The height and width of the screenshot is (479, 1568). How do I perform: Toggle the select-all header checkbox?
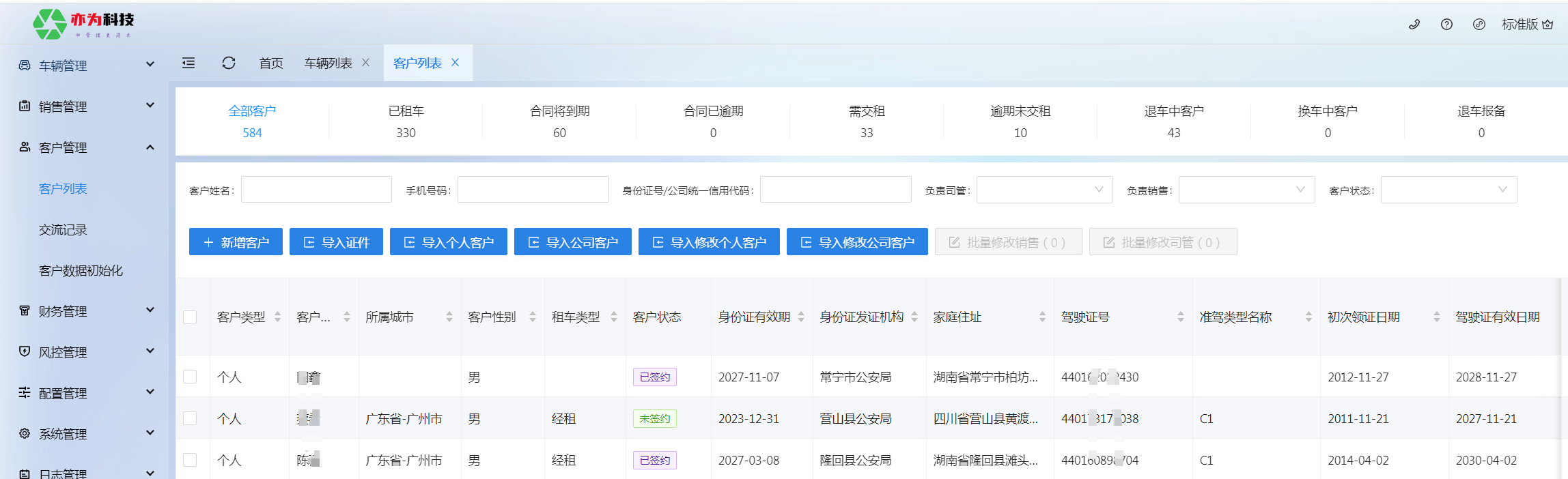tap(190, 317)
